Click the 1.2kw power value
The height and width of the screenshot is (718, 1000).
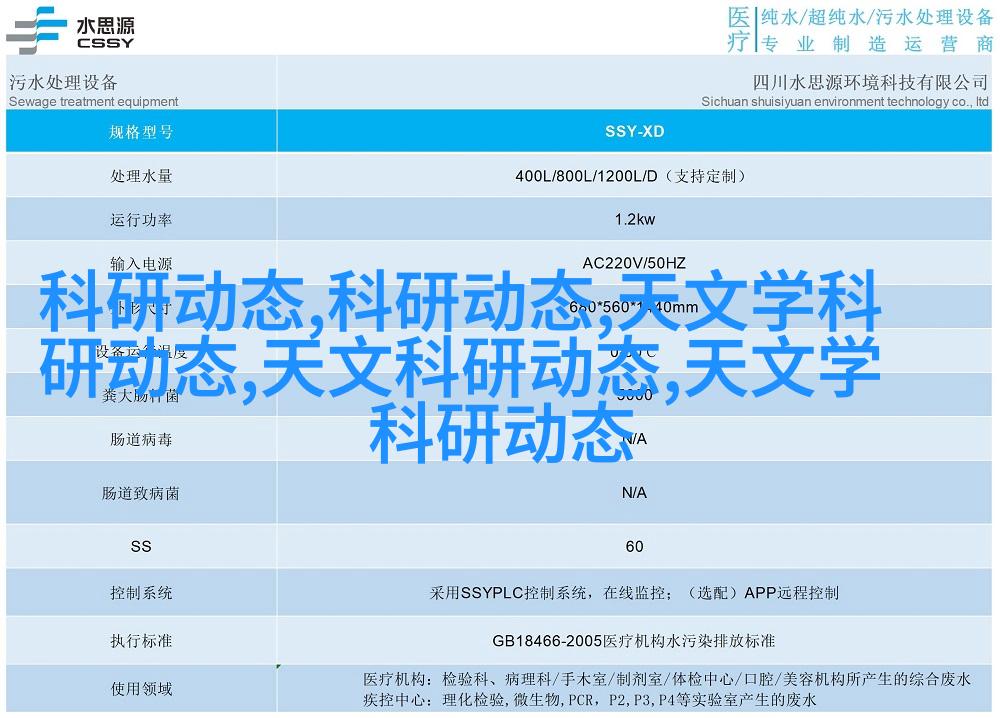pos(634,220)
